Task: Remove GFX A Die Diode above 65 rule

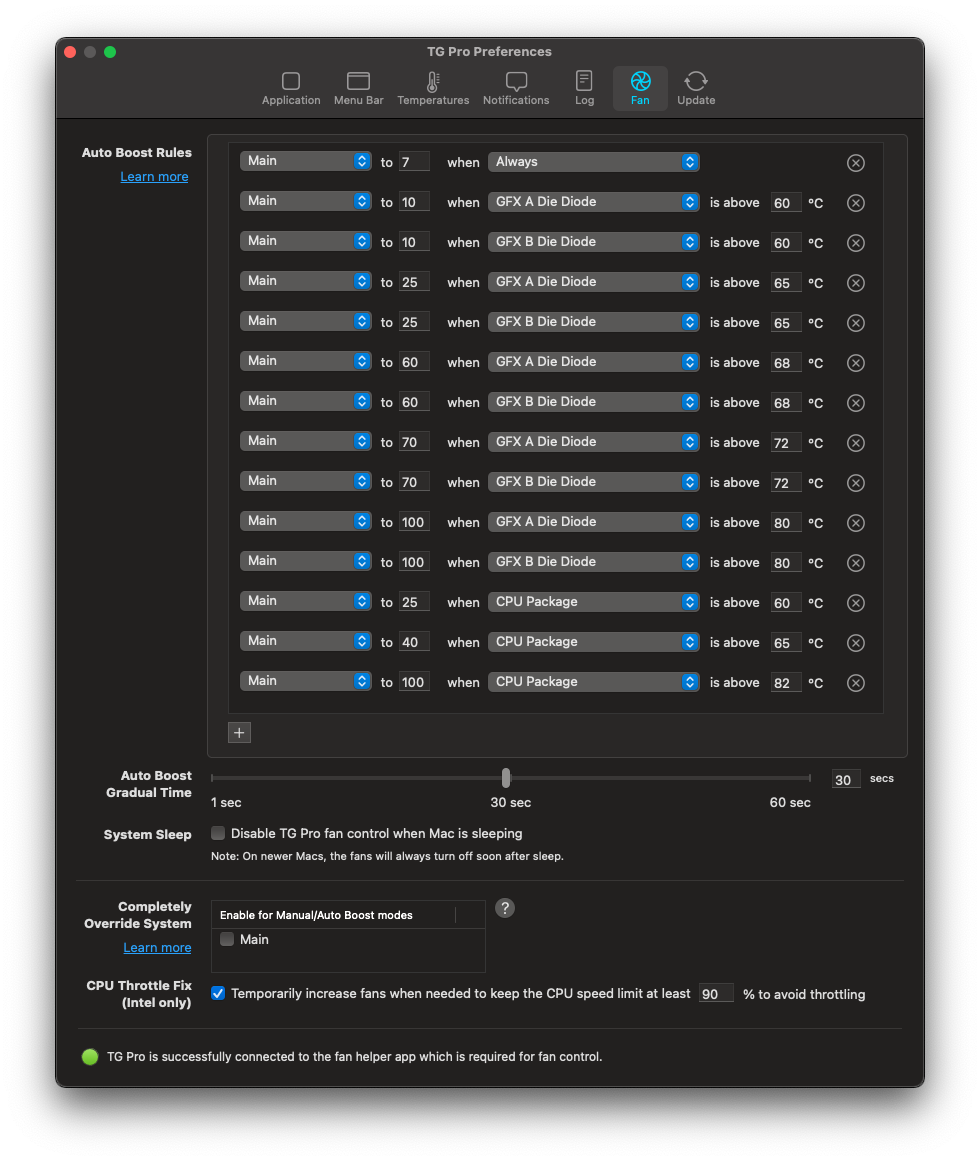Action: (x=856, y=283)
